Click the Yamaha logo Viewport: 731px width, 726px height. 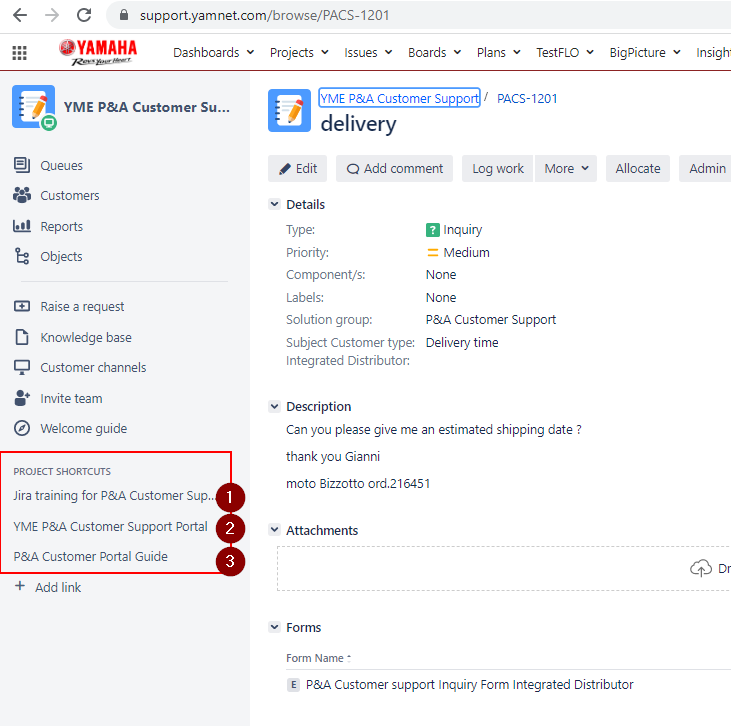pos(98,52)
